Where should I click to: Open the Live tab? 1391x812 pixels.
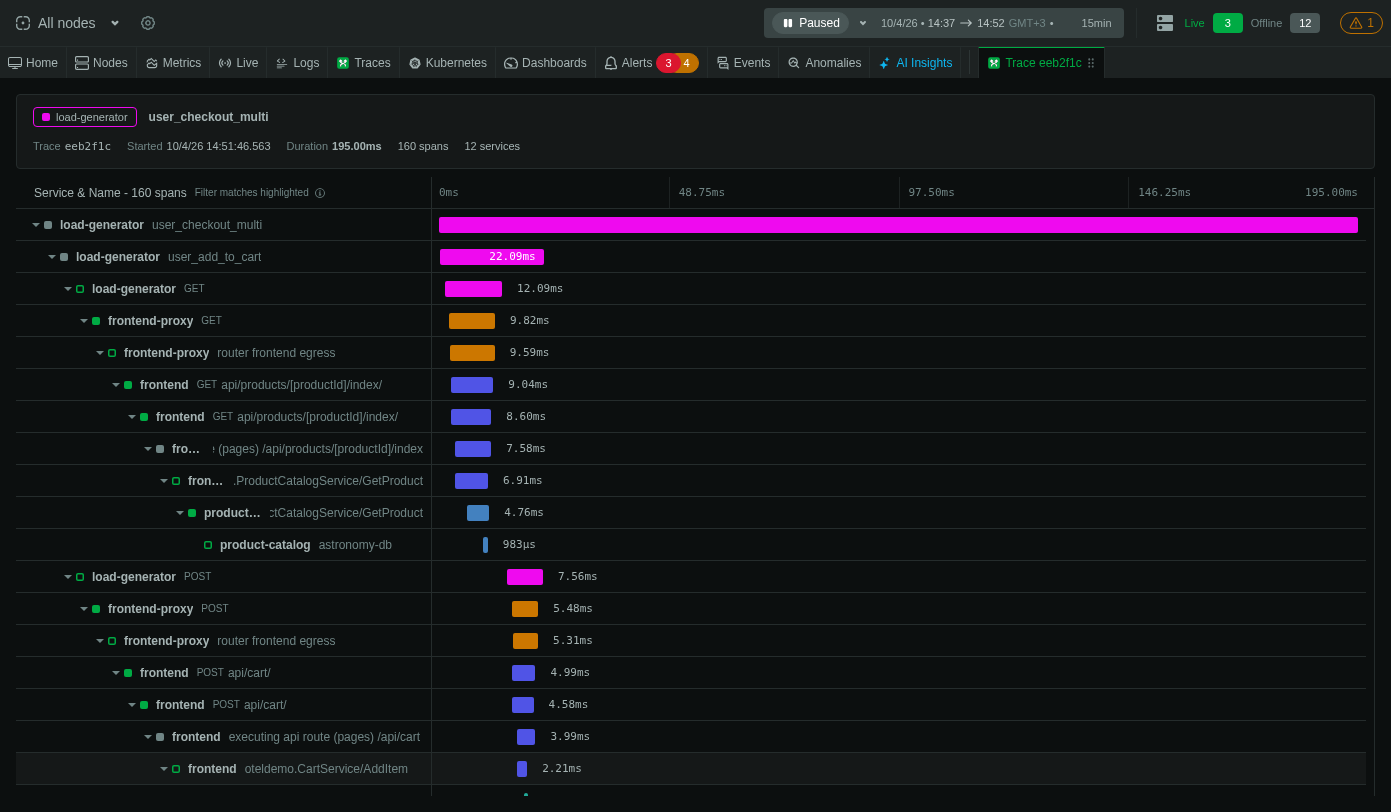tap(238, 63)
